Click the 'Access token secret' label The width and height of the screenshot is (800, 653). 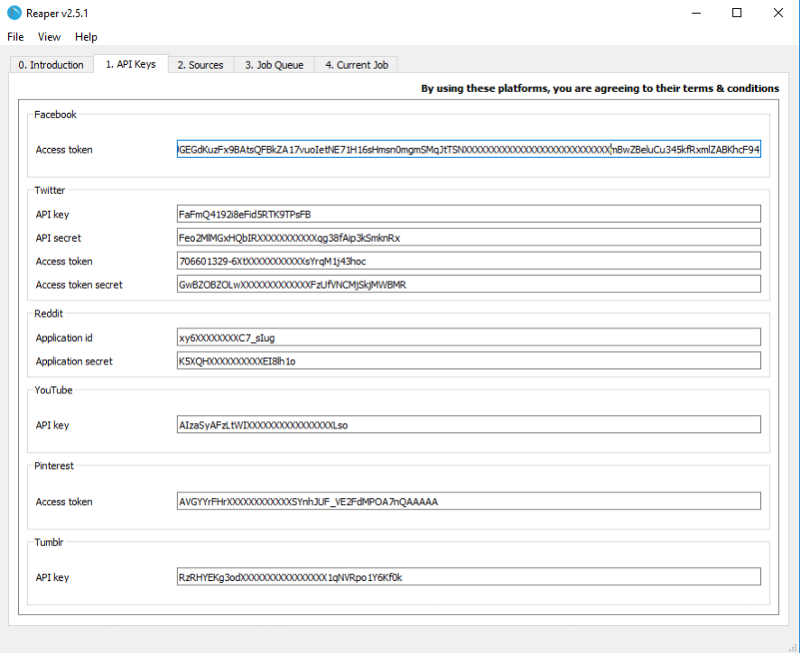[x=79, y=285]
